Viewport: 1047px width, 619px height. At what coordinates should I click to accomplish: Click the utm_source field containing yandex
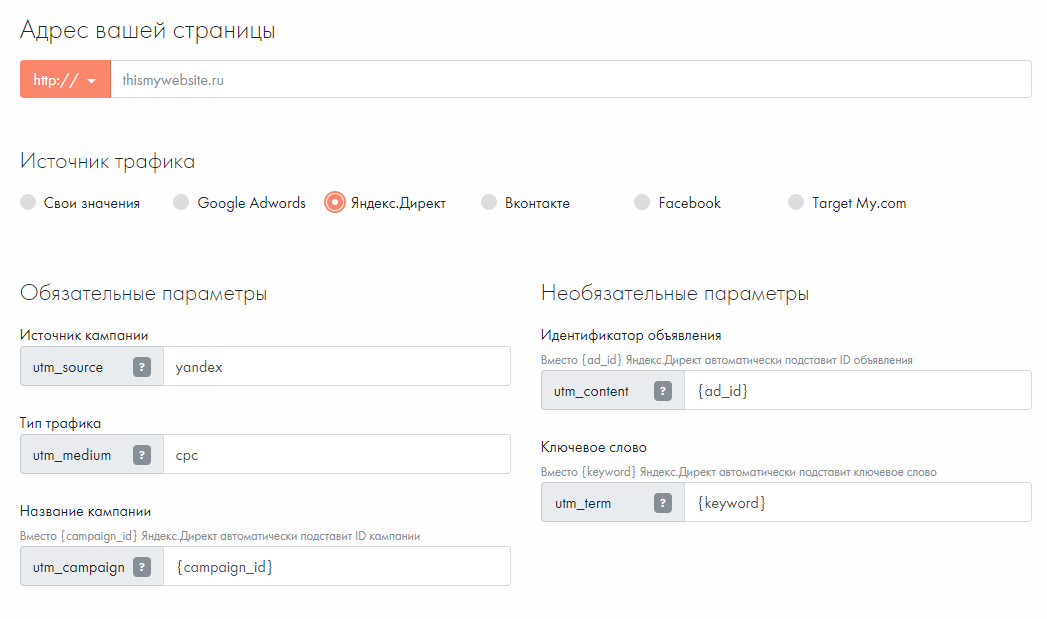coord(337,367)
